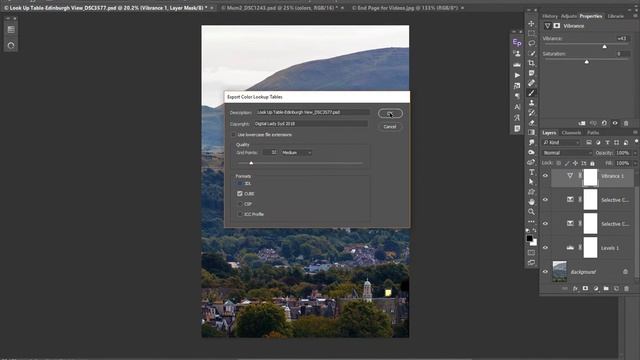Click the Vibrance slider handle
The width and height of the screenshot is (640, 360).
(604, 46)
